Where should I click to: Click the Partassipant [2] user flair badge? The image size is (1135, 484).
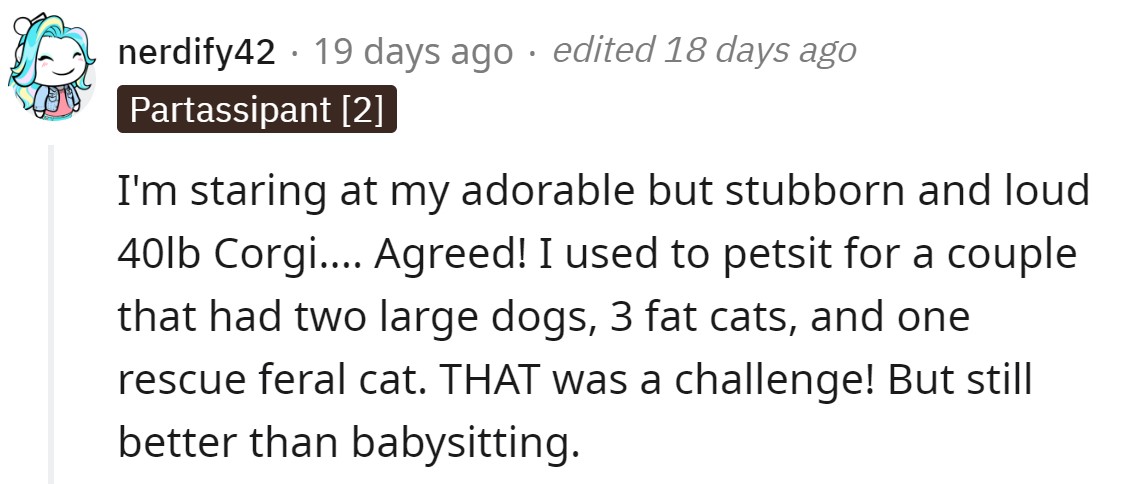257,109
